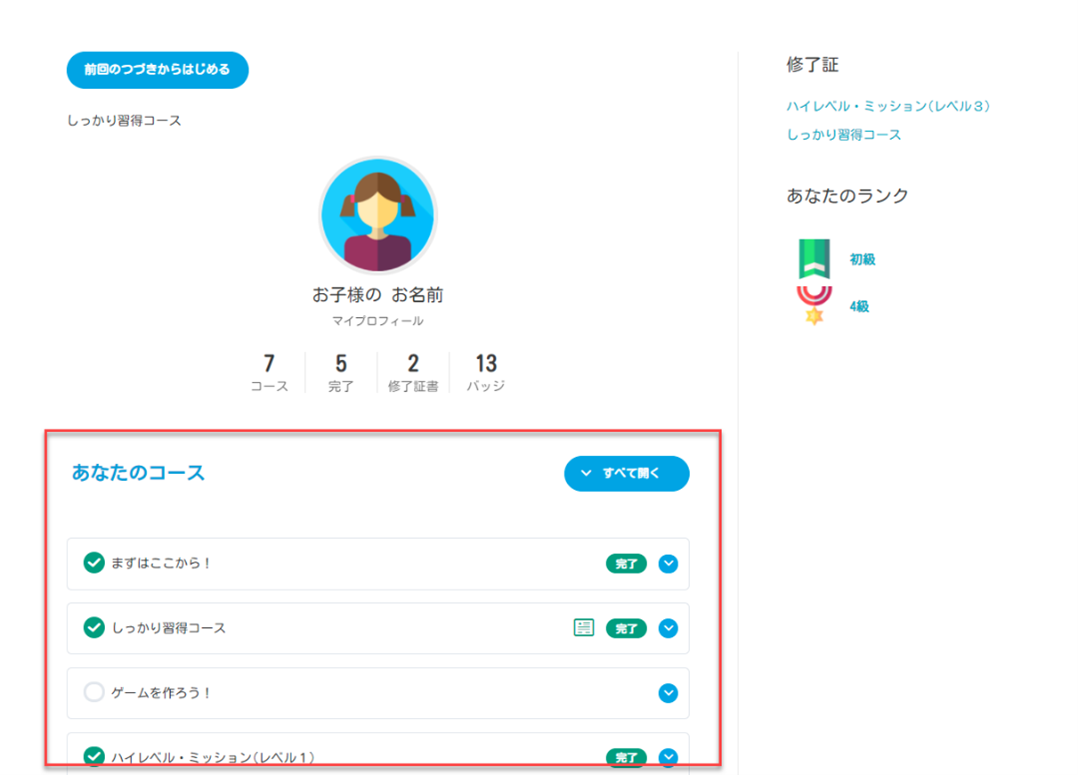Click the empty circle beside ゲームを作ろう！
Screen dimensions: 1078x775
click(x=94, y=693)
